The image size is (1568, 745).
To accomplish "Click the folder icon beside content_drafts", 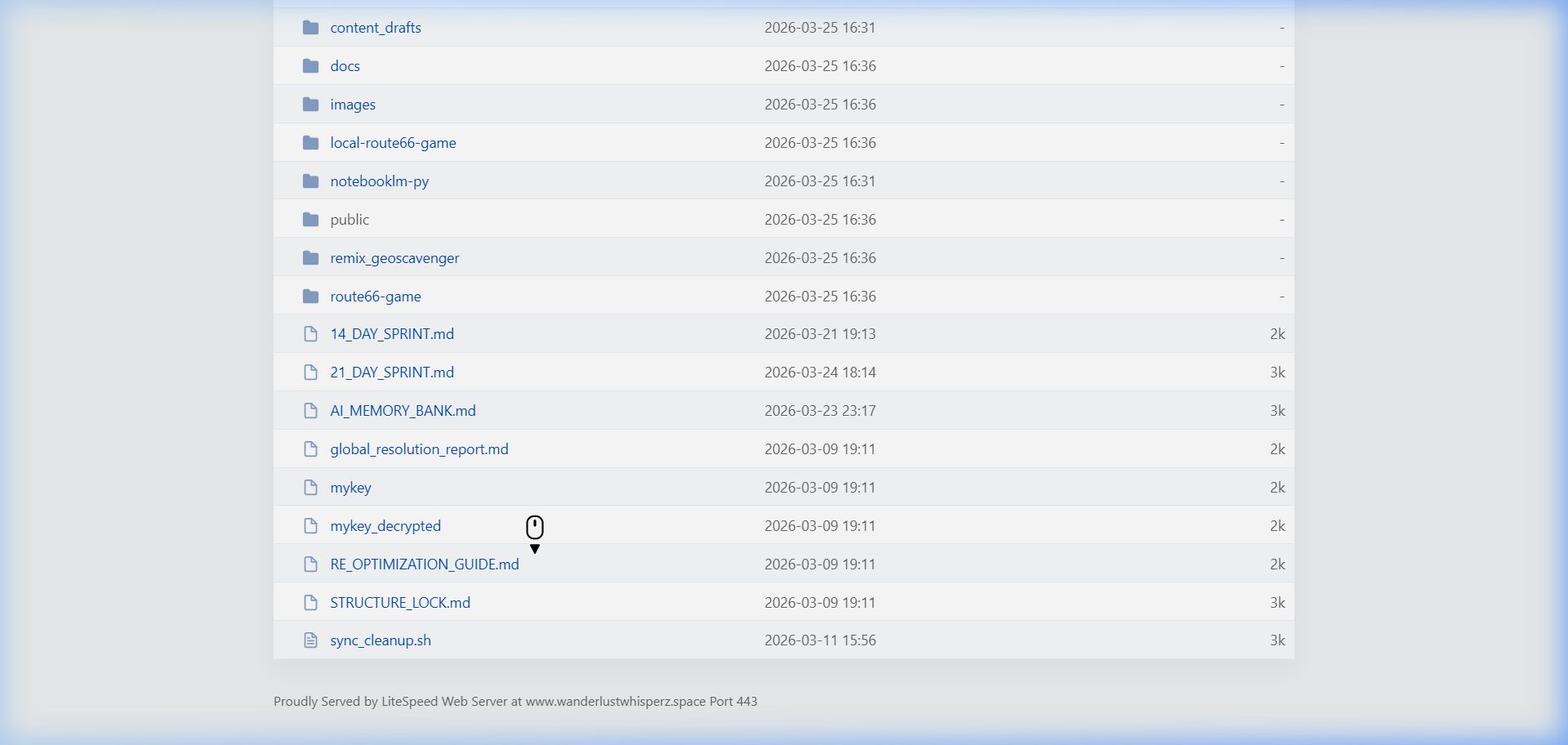I will coord(310,28).
